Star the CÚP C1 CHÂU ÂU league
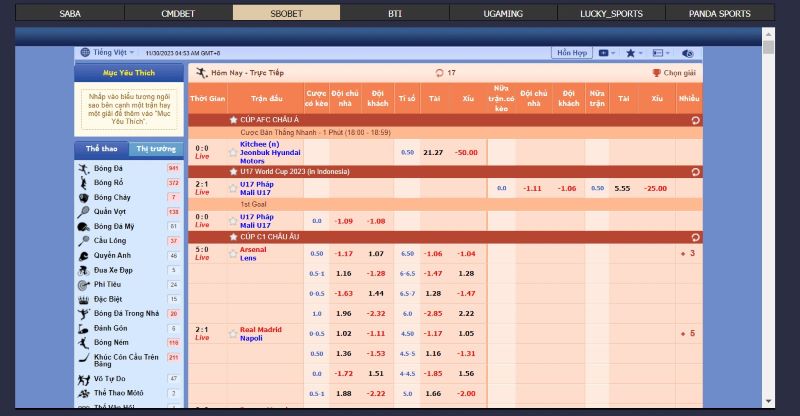 pyautogui.click(x=231, y=237)
